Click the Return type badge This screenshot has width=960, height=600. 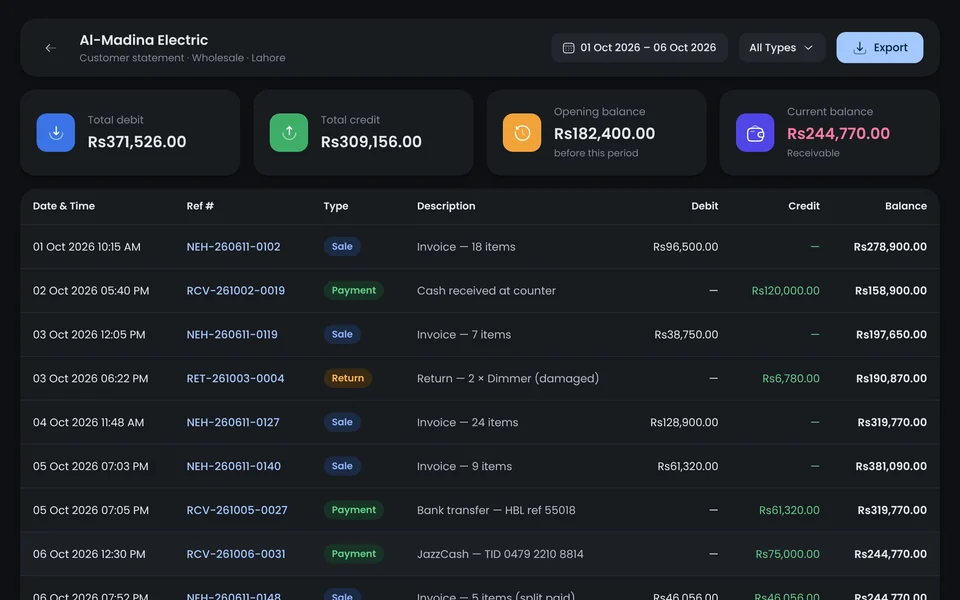tap(348, 378)
